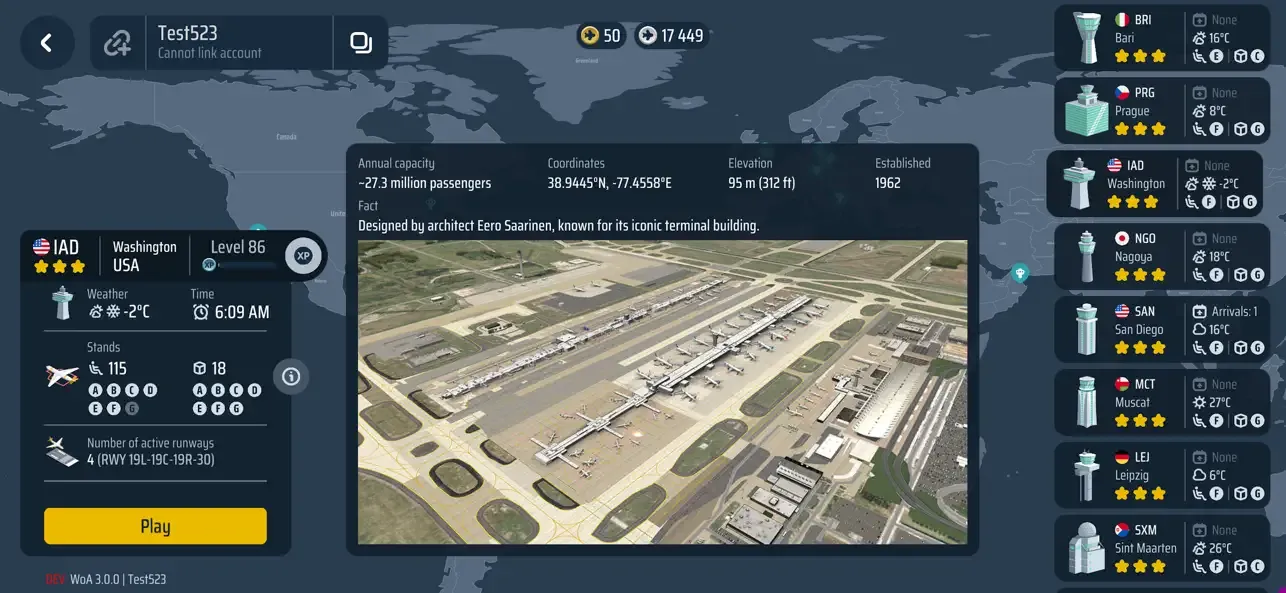Click the back arrow button
Viewport: 1286px width, 593px height.
(46, 42)
